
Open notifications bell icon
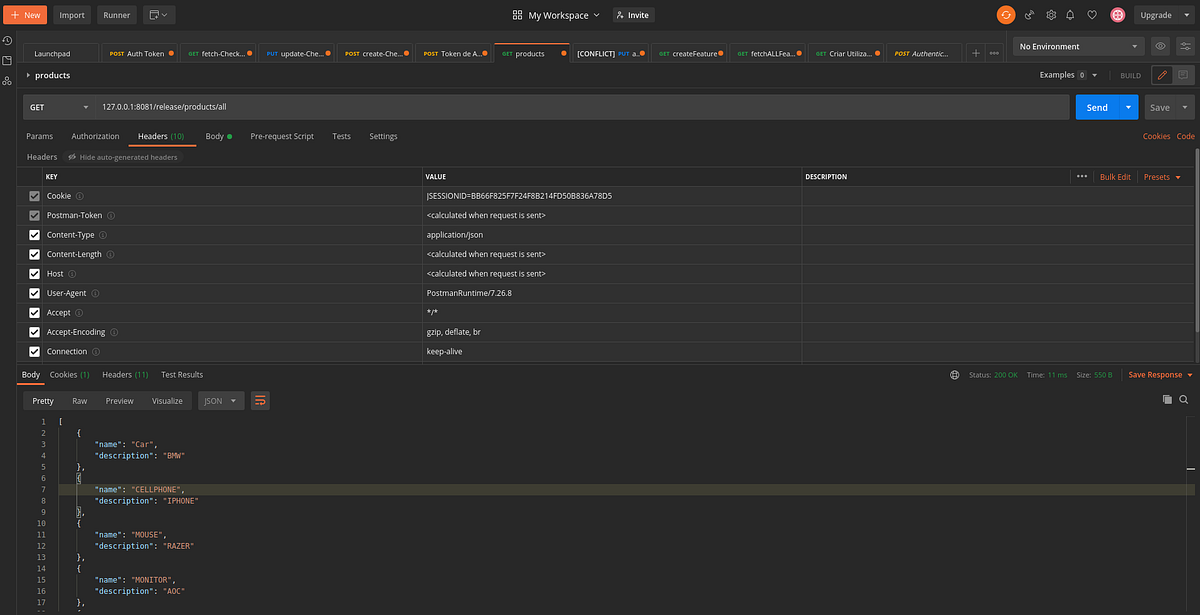(x=1071, y=14)
